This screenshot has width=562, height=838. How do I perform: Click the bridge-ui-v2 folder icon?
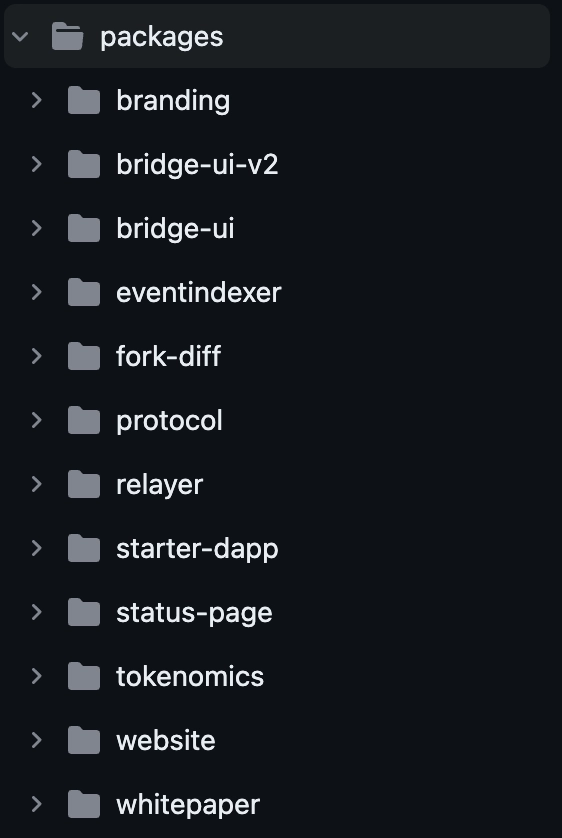(84, 164)
